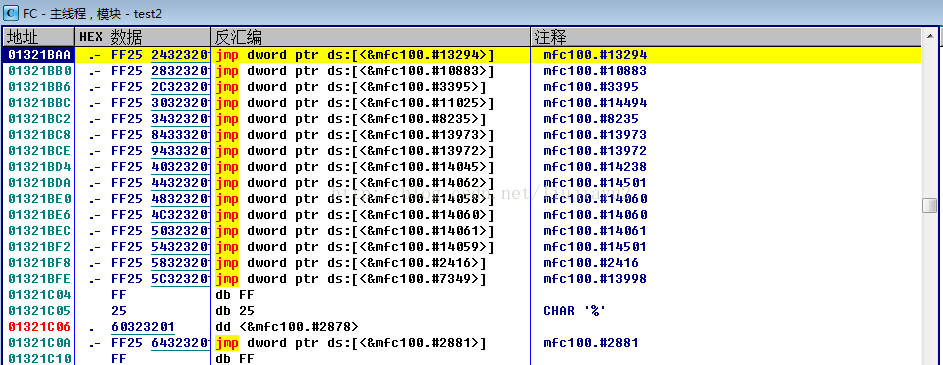Click the jmp instruction targeting &mfc100.#8235
The image size is (943, 365).
click(x=351, y=119)
